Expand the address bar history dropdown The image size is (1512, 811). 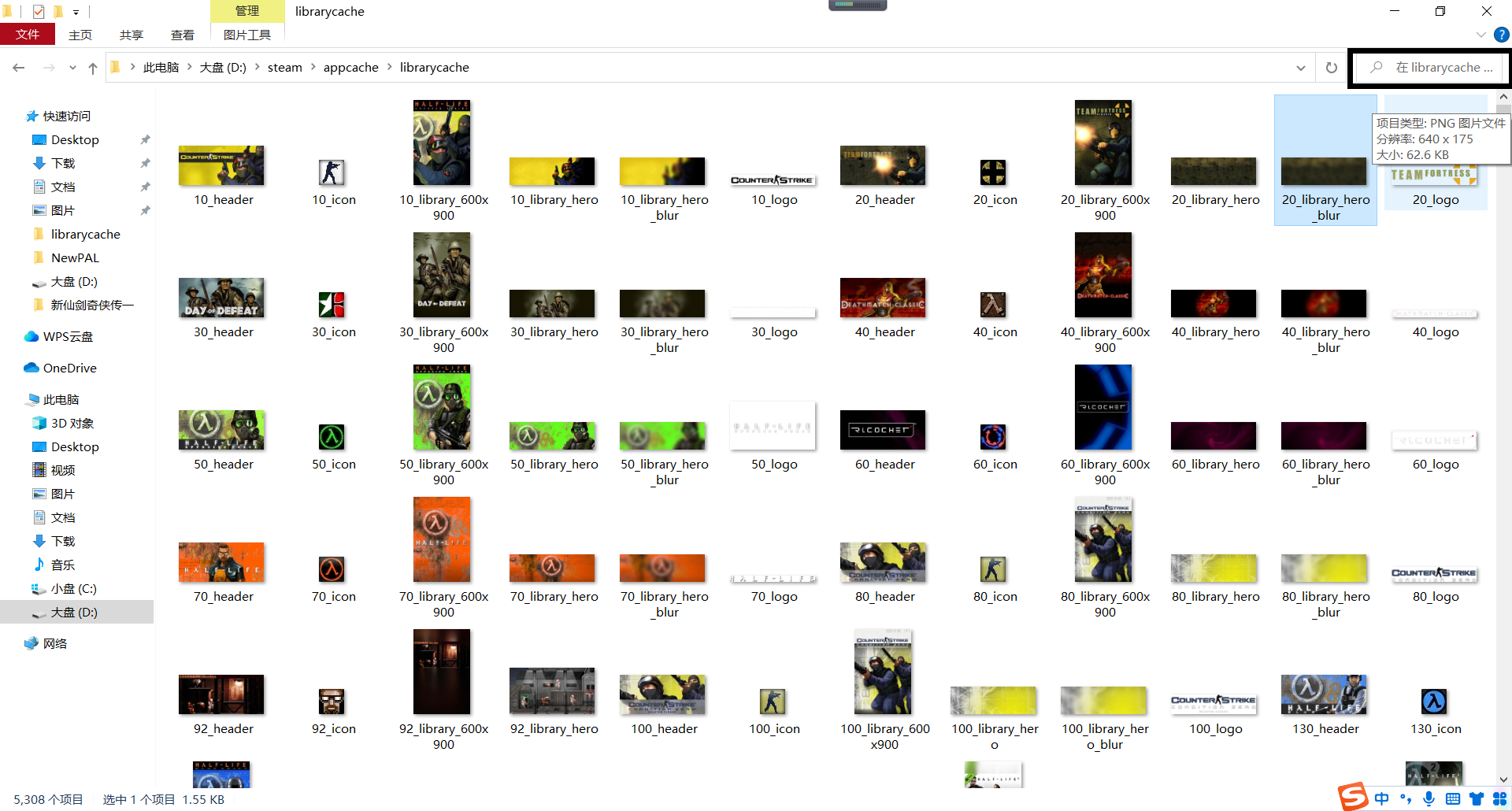point(1301,68)
